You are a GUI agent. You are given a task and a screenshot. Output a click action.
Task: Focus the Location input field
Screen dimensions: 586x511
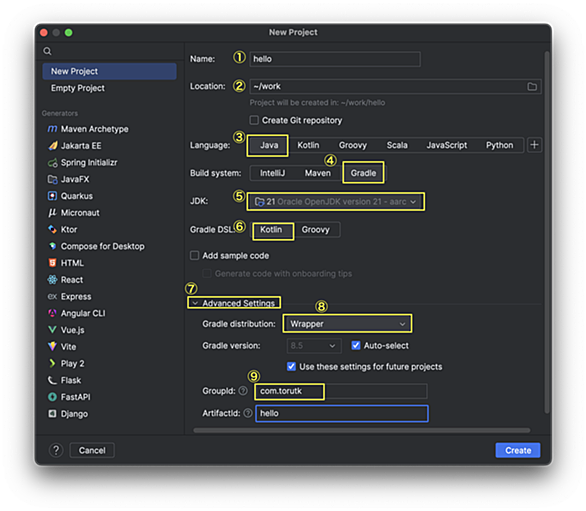(395, 87)
